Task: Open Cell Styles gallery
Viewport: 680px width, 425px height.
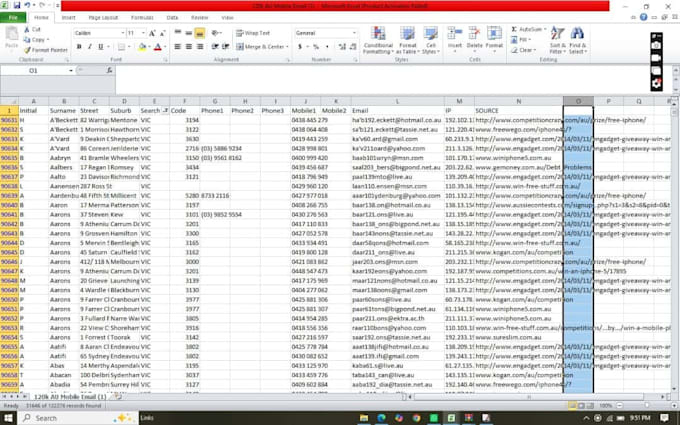Action: [x=431, y=40]
